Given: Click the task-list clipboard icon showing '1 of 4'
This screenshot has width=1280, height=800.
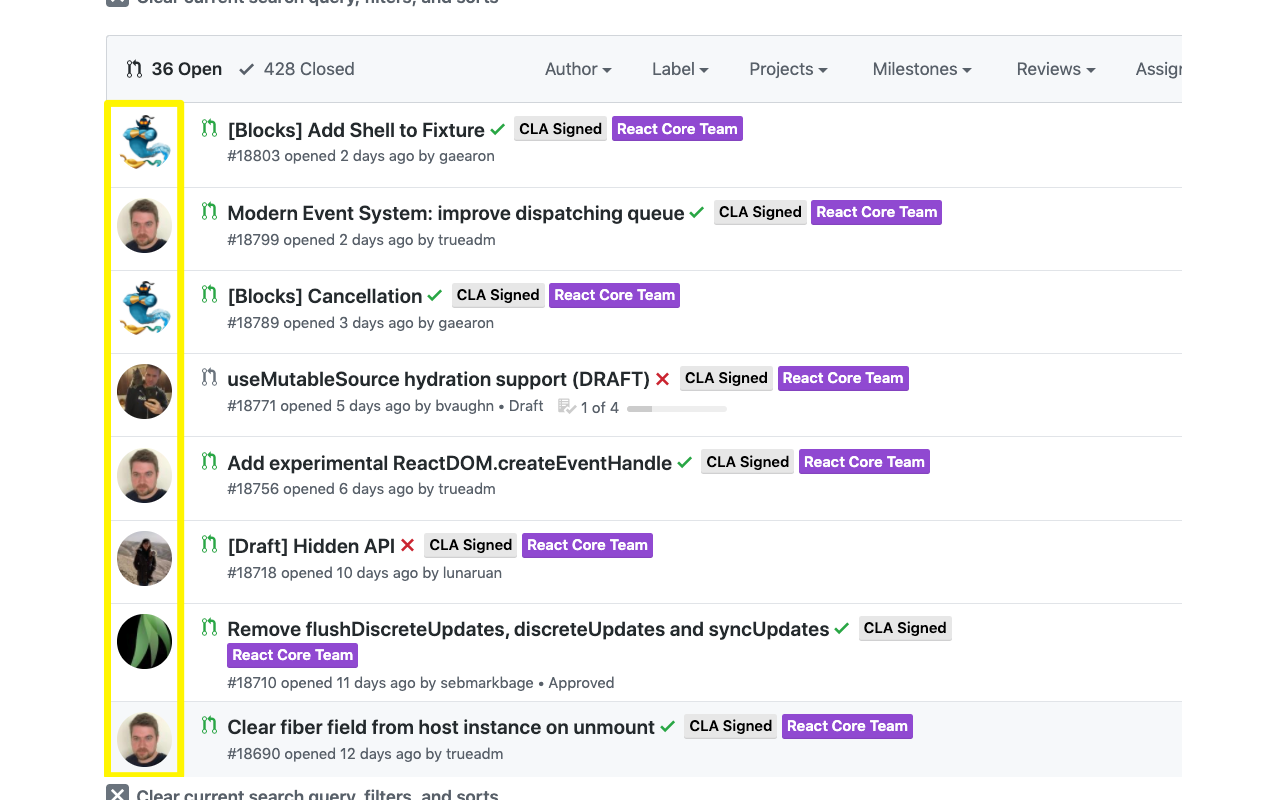Looking at the screenshot, I should click(568, 408).
